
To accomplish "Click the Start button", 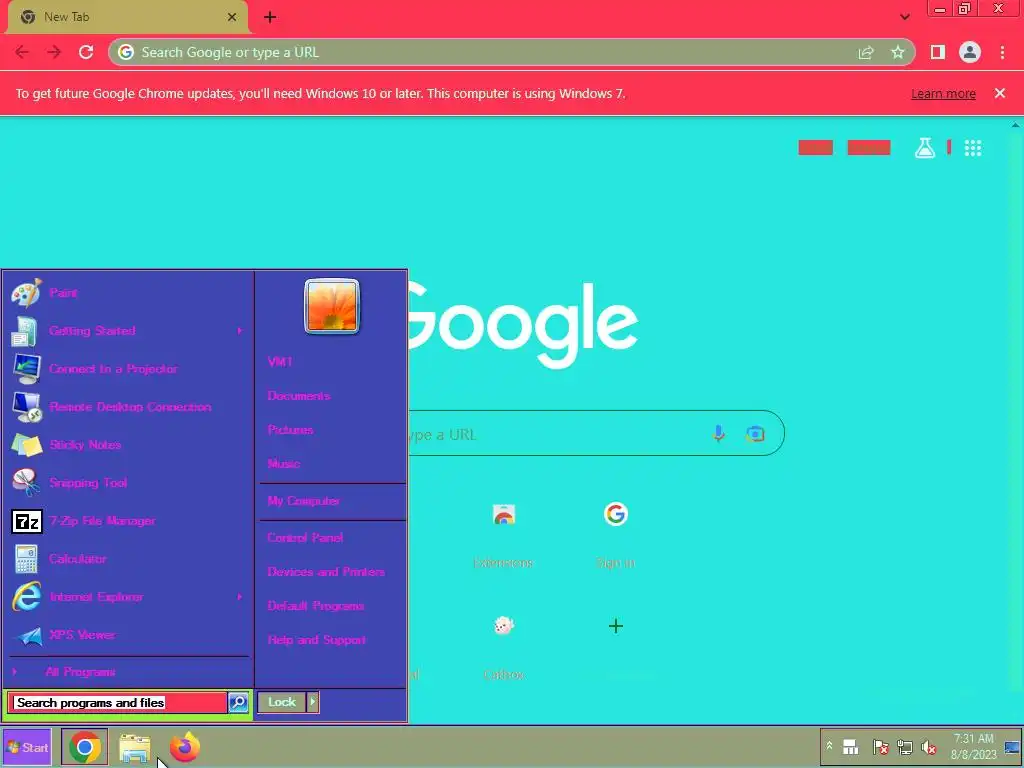I will (27, 747).
